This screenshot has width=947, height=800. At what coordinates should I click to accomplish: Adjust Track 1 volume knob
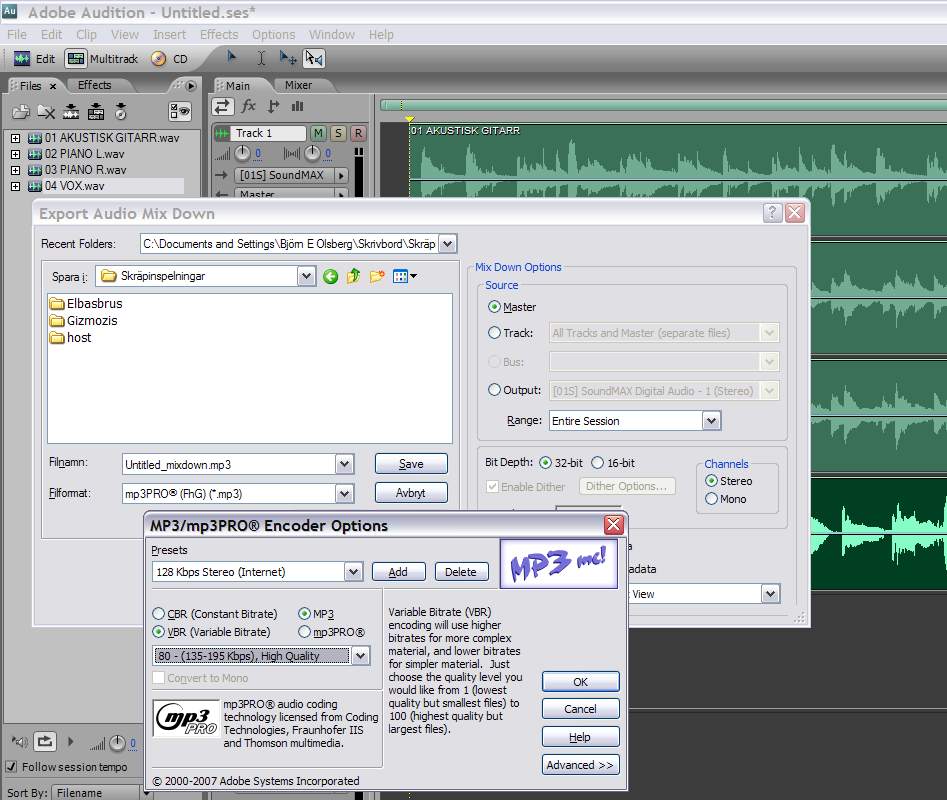click(x=242, y=153)
